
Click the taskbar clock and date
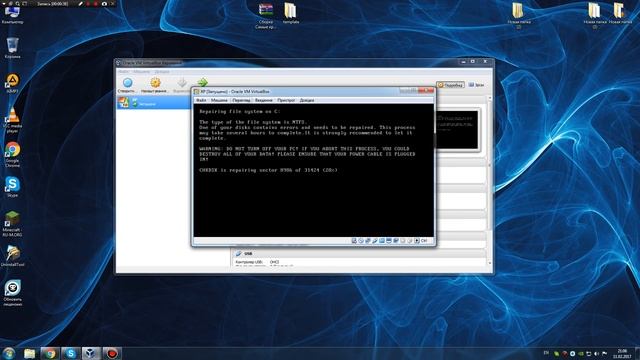622,353
